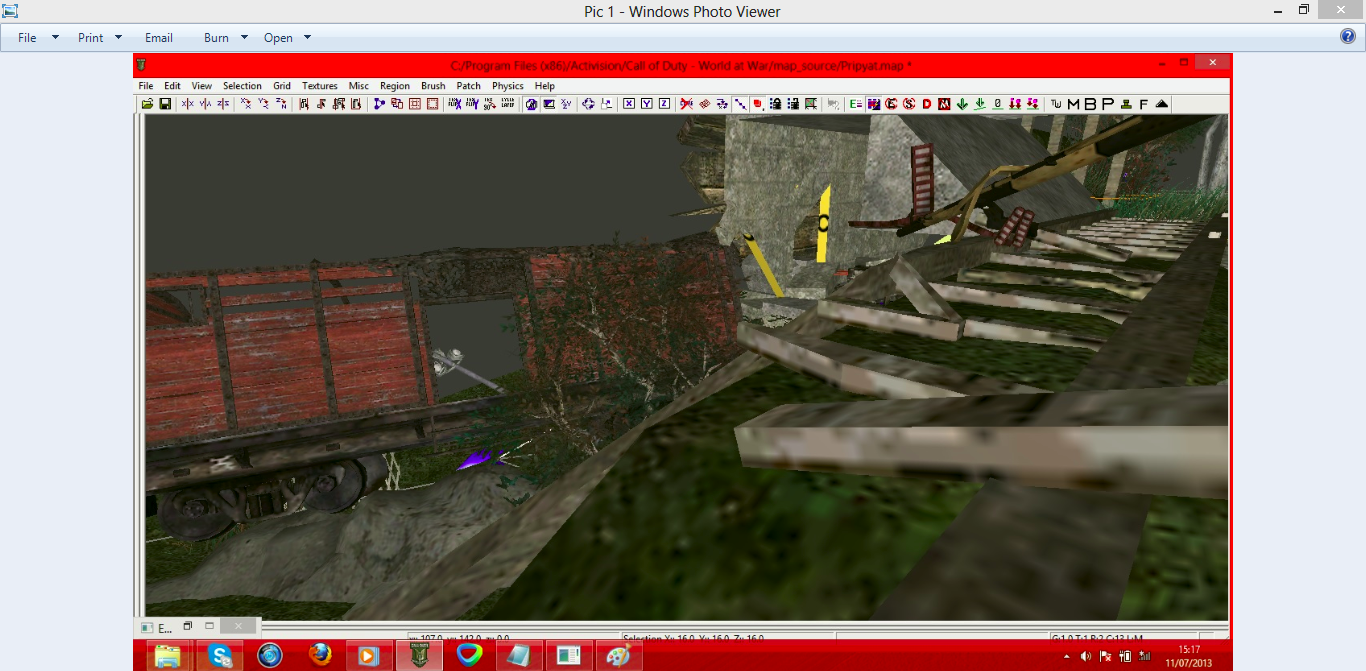The image size is (1366, 671).
Task: Click the flip X-axis icon
Action: point(187,104)
